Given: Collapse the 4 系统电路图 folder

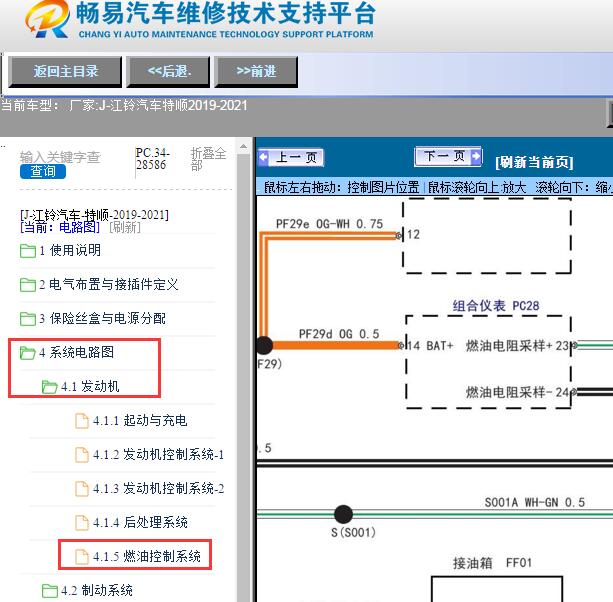Looking at the screenshot, I should [76, 352].
